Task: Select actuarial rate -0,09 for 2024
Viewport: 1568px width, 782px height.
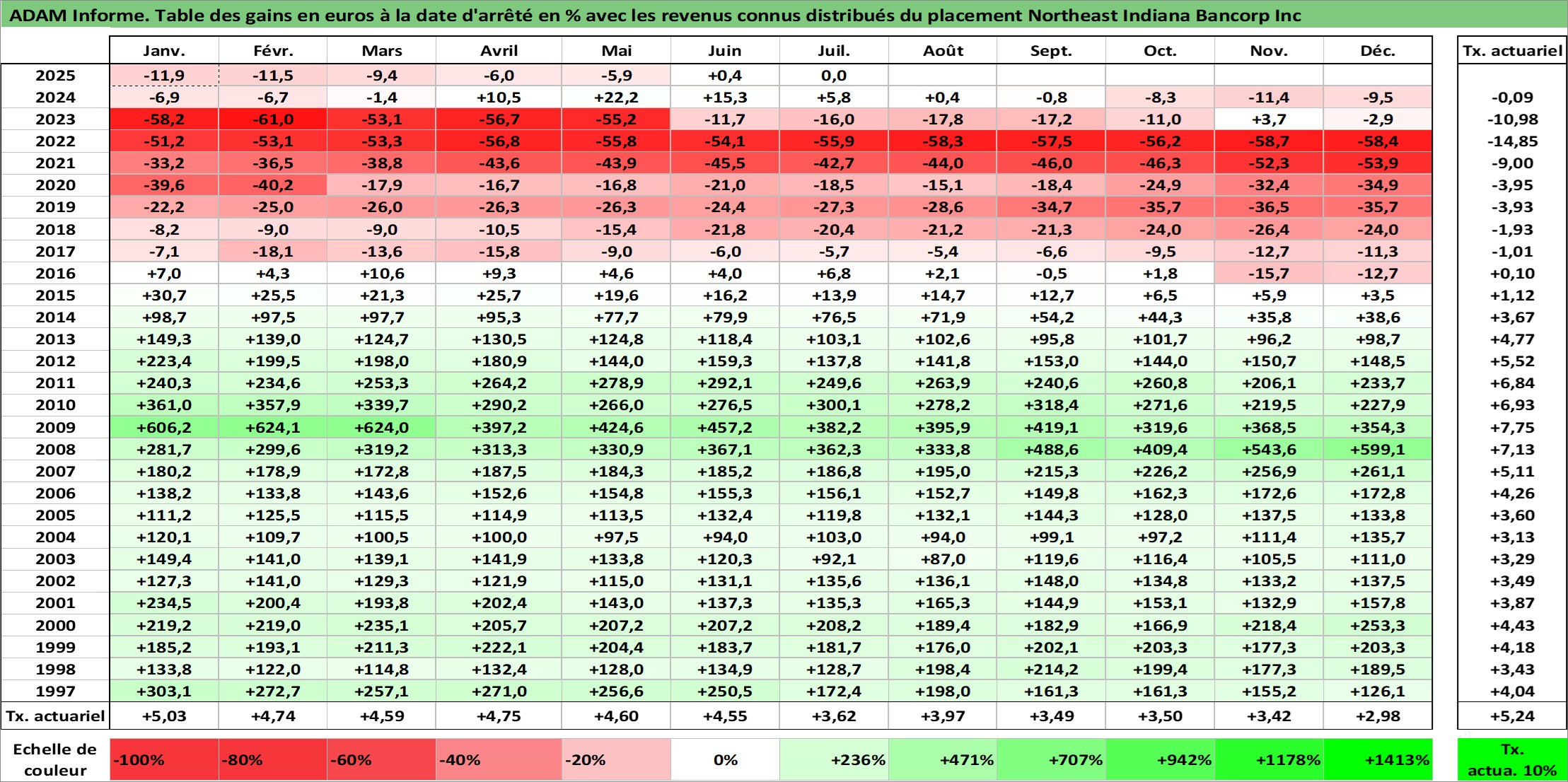Action: pos(1512,98)
